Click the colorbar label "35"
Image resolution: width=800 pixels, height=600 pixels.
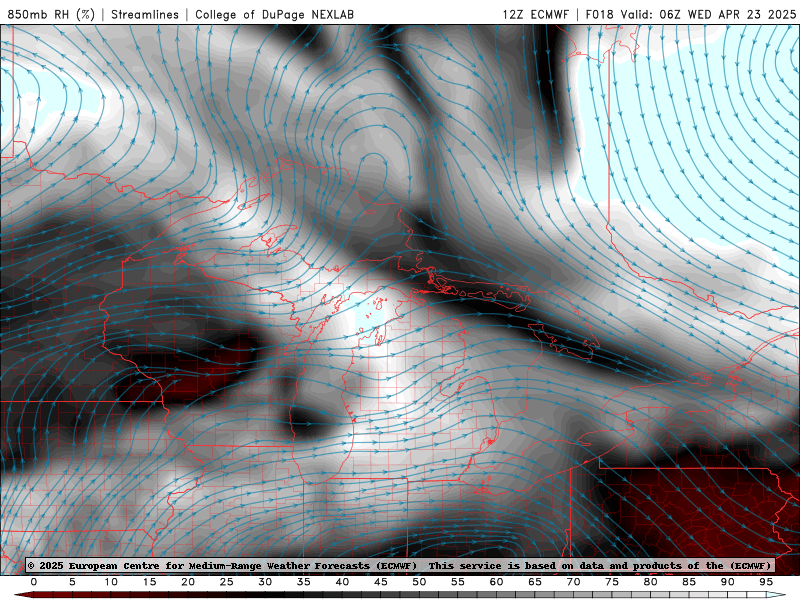[304, 582]
